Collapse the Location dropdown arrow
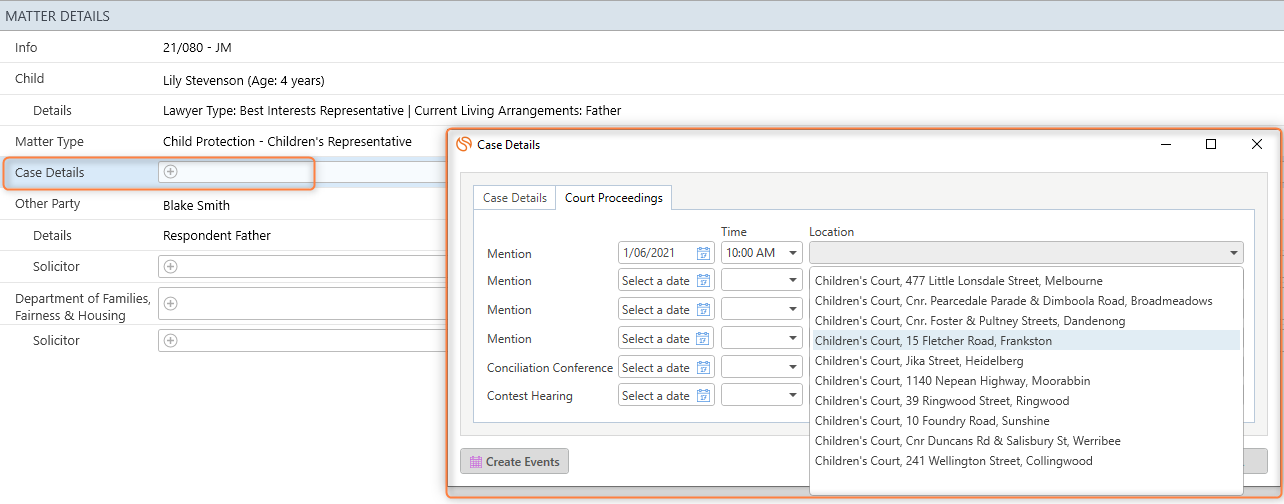1284x504 pixels. (x=1234, y=253)
